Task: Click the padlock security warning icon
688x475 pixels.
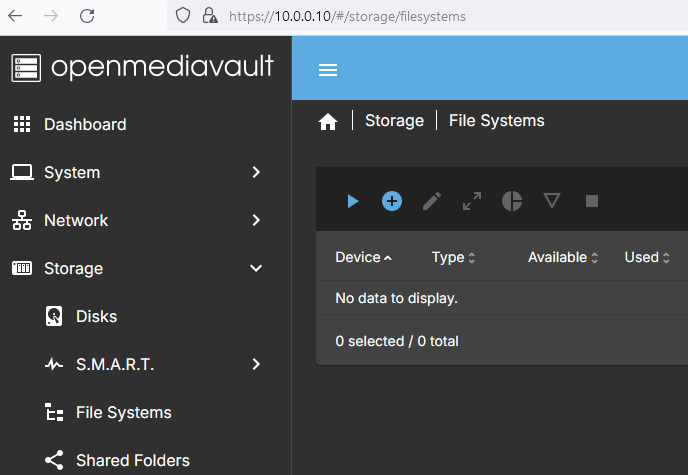Action: click(210, 16)
